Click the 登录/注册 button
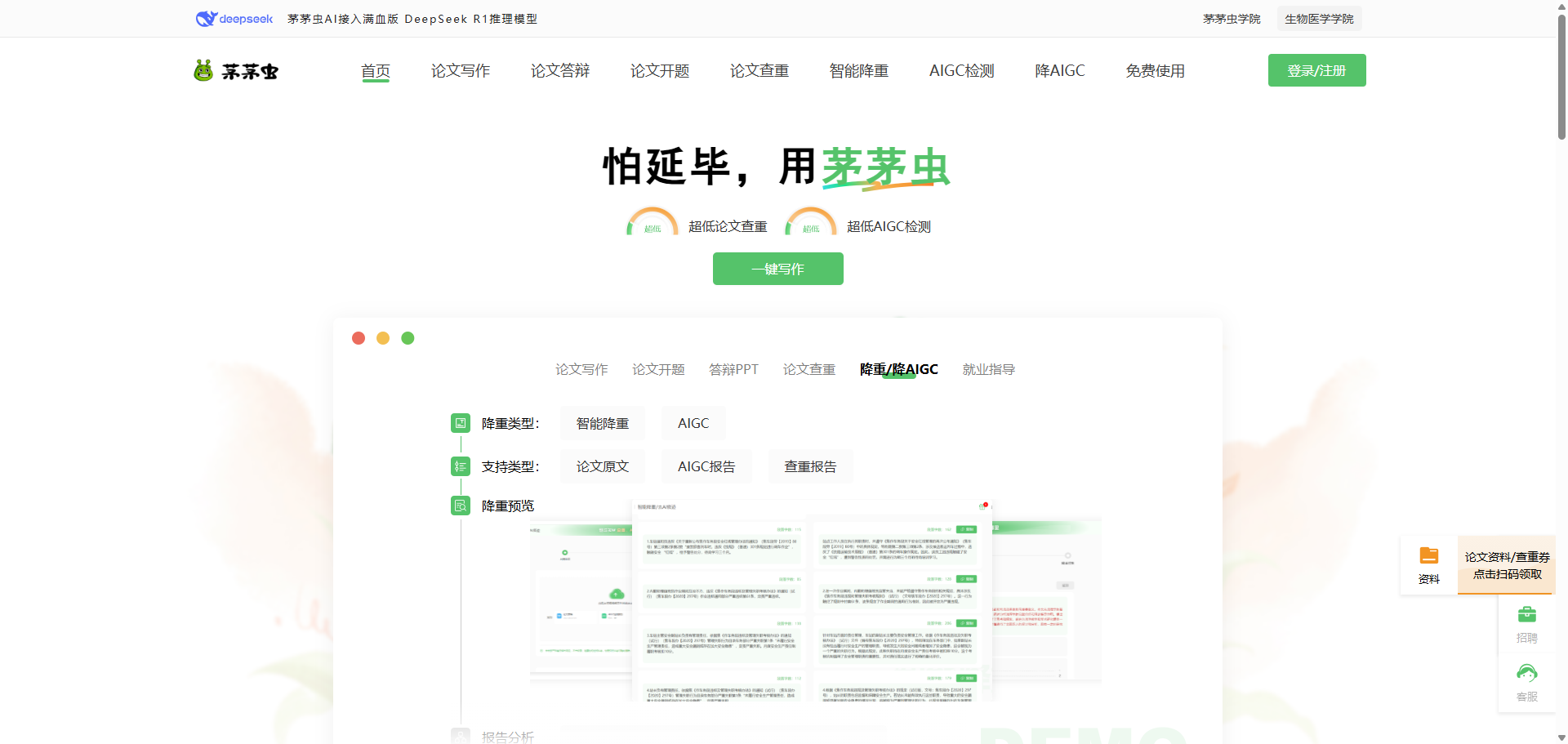This screenshot has height=744, width=1568. (x=1316, y=70)
